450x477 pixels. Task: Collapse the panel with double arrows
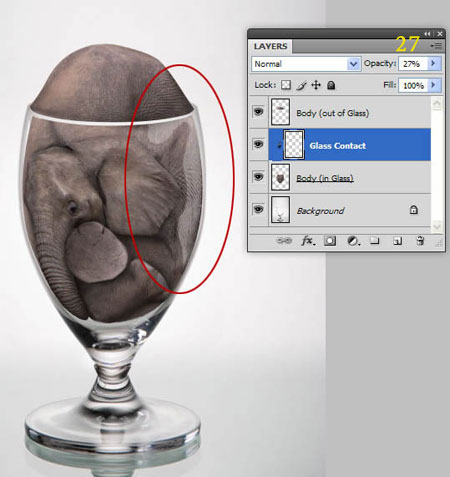(427, 34)
